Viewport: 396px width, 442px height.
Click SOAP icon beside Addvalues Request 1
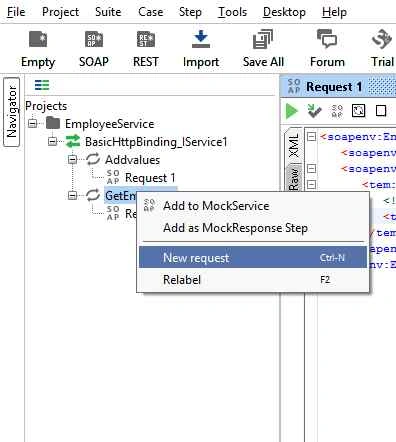point(113,177)
